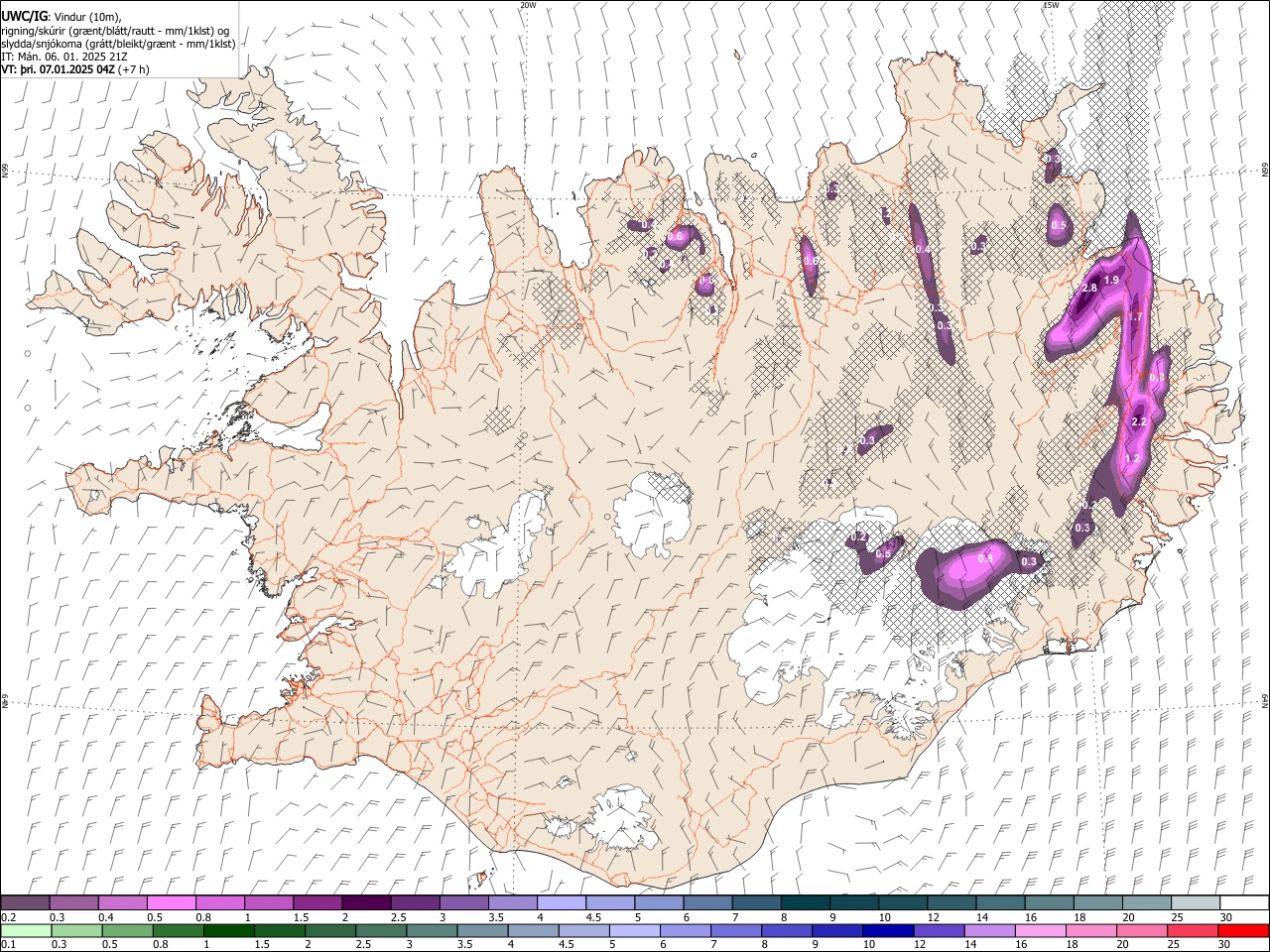Viewport: 1270px width, 952px height.
Task: Click the white Hofsjökull glacier in central Iceland
Action: 652,514
